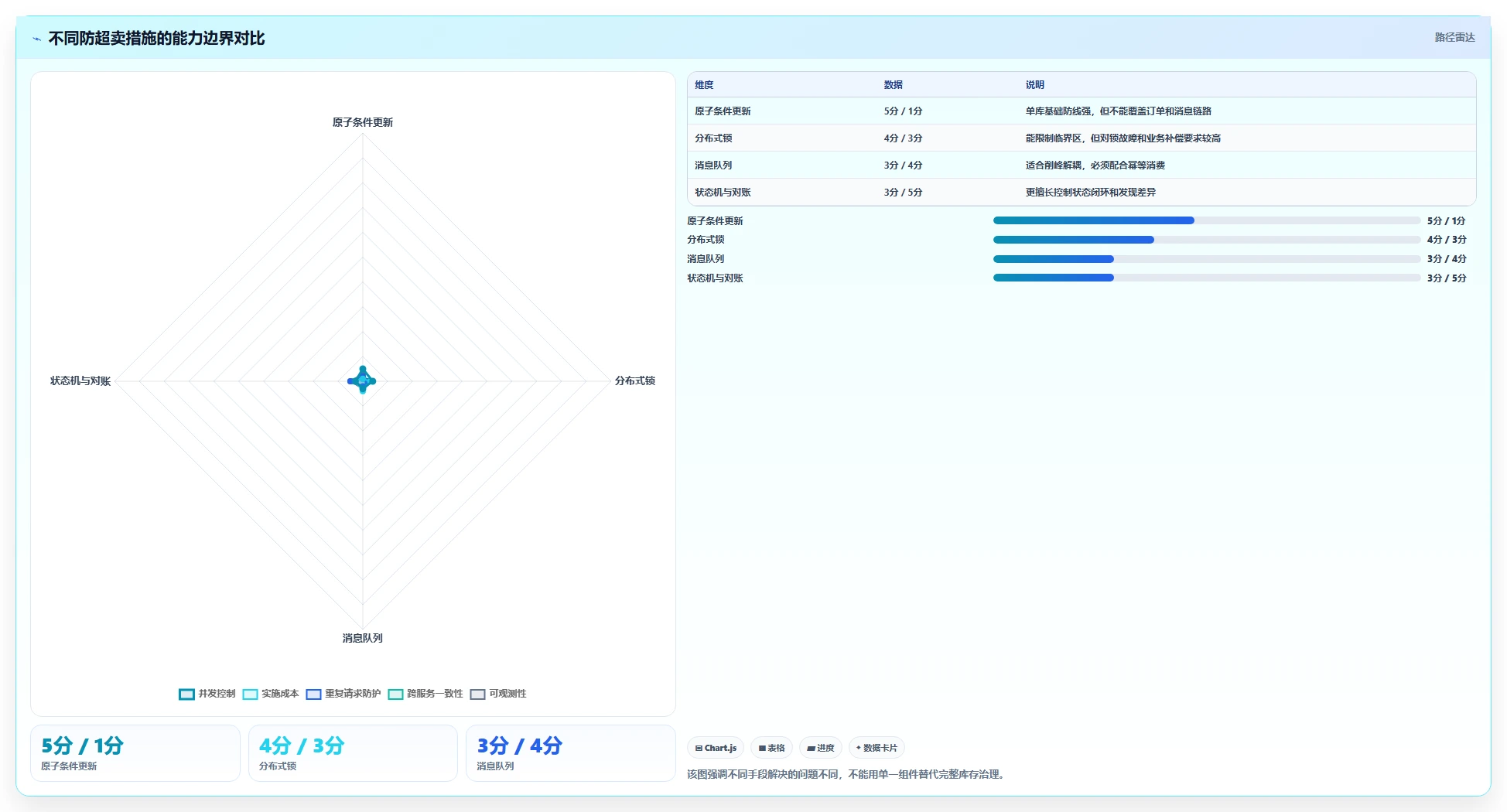
Task: Select the 状态机与对账 table row cell
Action: 723,193
